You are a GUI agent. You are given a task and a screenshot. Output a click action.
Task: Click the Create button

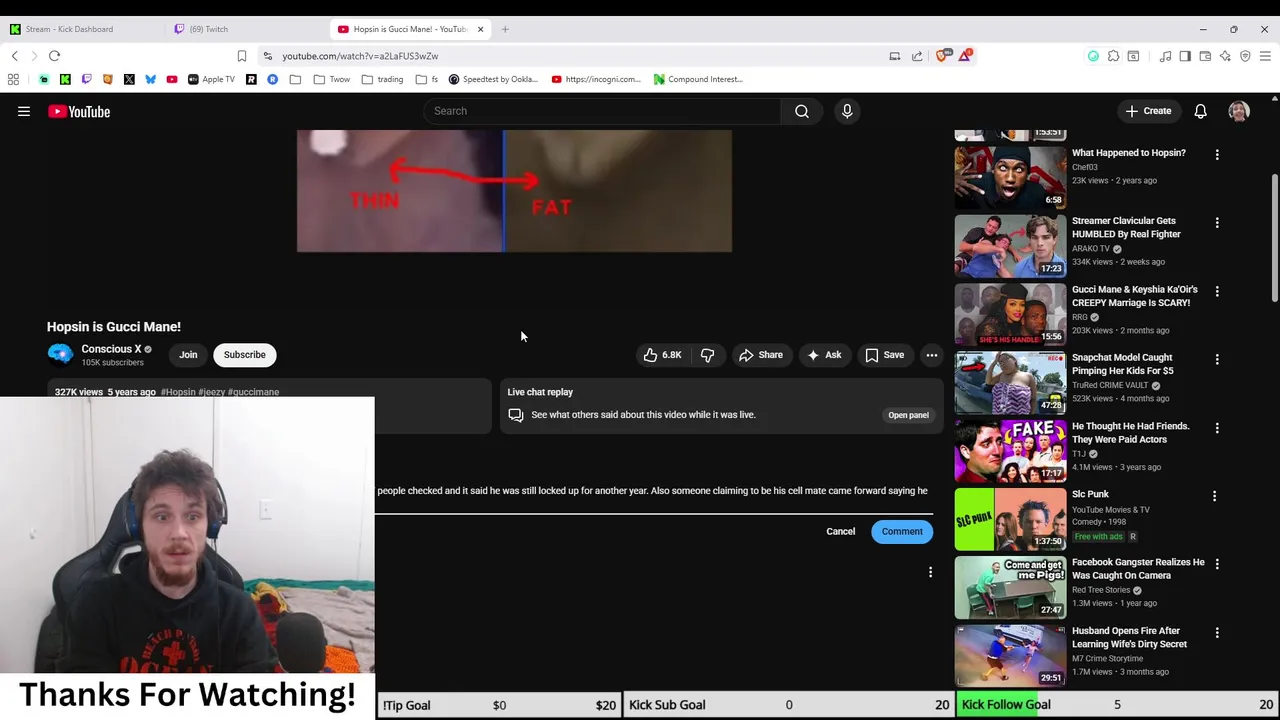(x=1148, y=111)
